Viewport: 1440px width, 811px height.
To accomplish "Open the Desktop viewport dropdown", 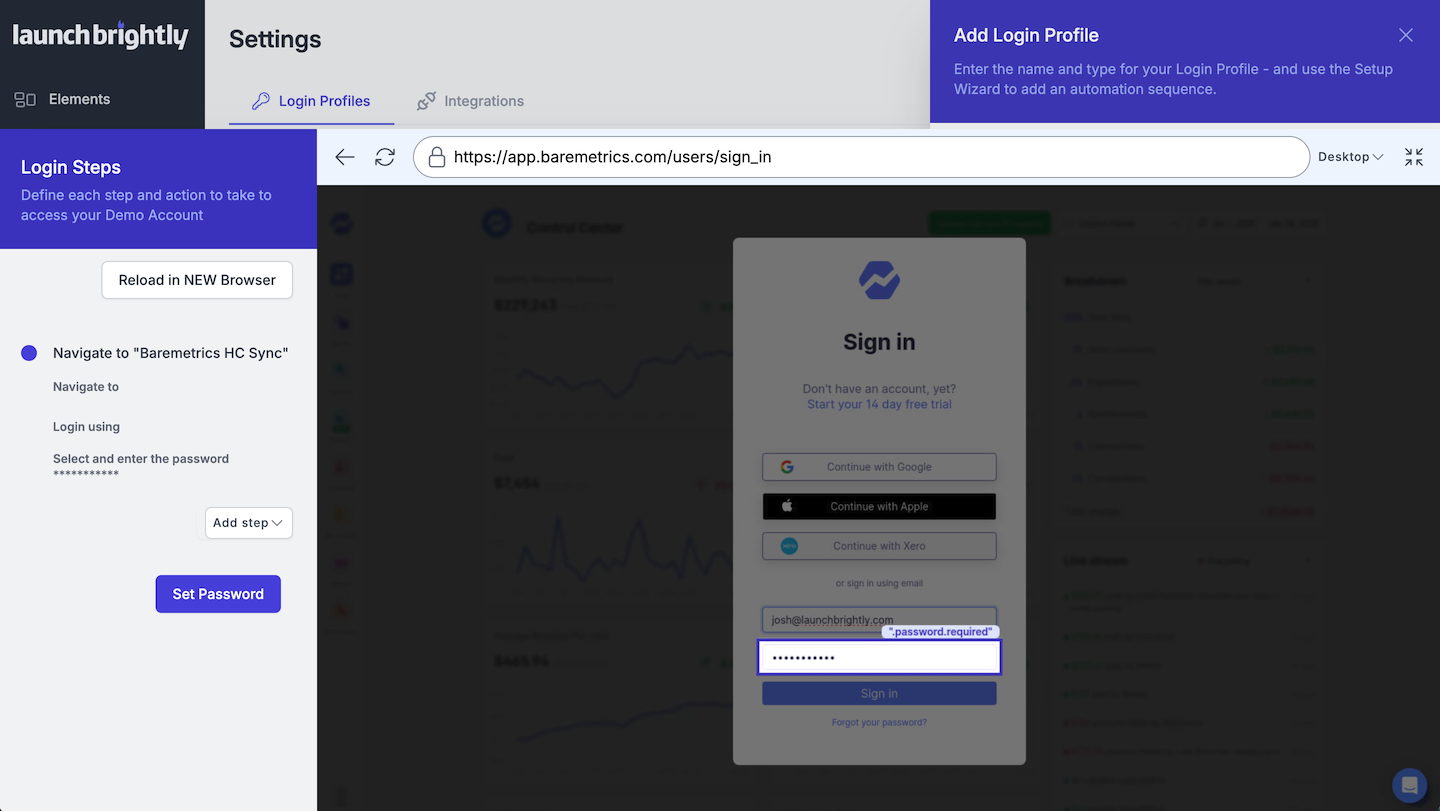I will click(1349, 157).
